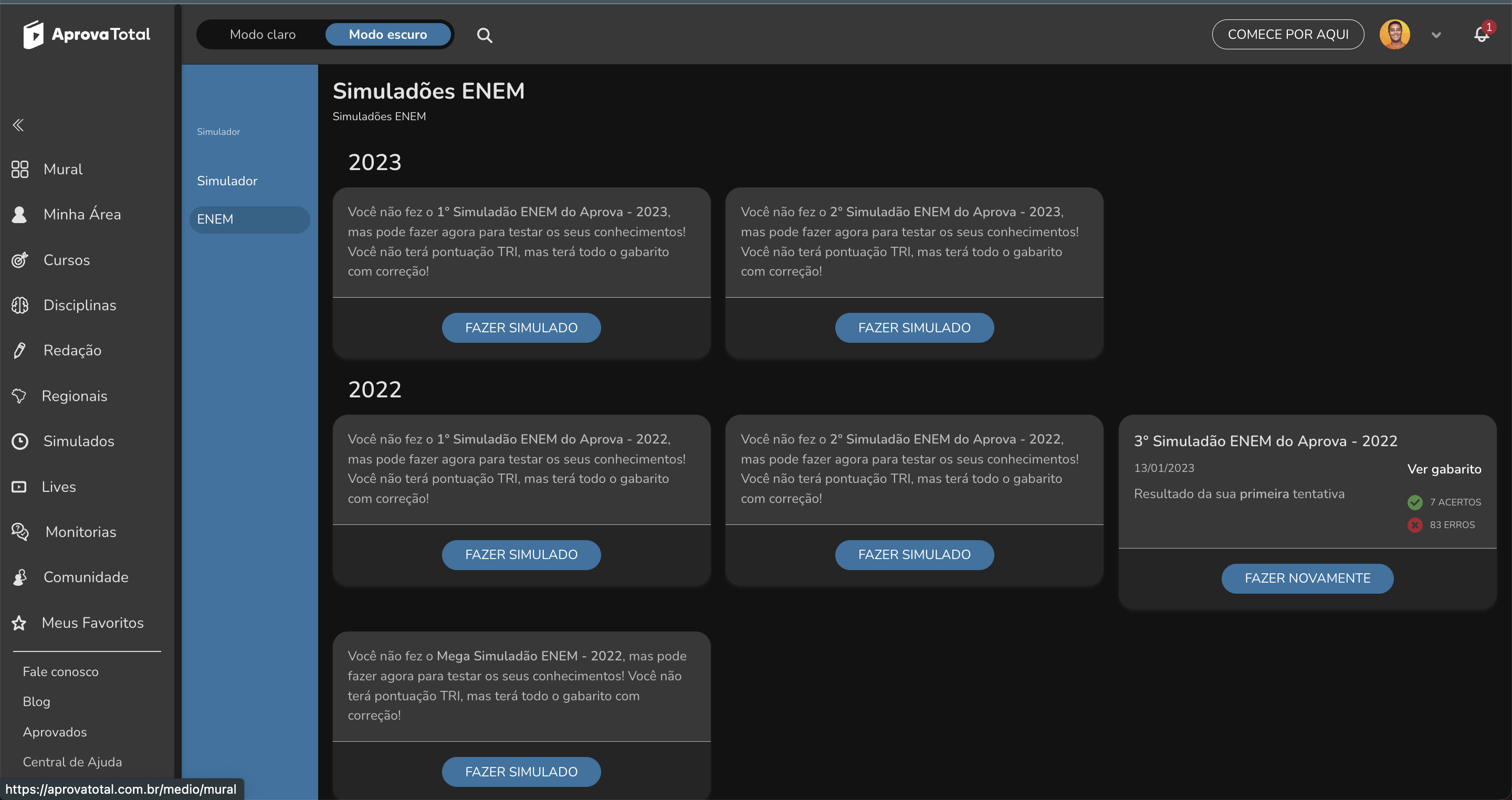Image resolution: width=1512 pixels, height=800 pixels.
Task: Open the search magnifier icon
Action: pyautogui.click(x=484, y=35)
